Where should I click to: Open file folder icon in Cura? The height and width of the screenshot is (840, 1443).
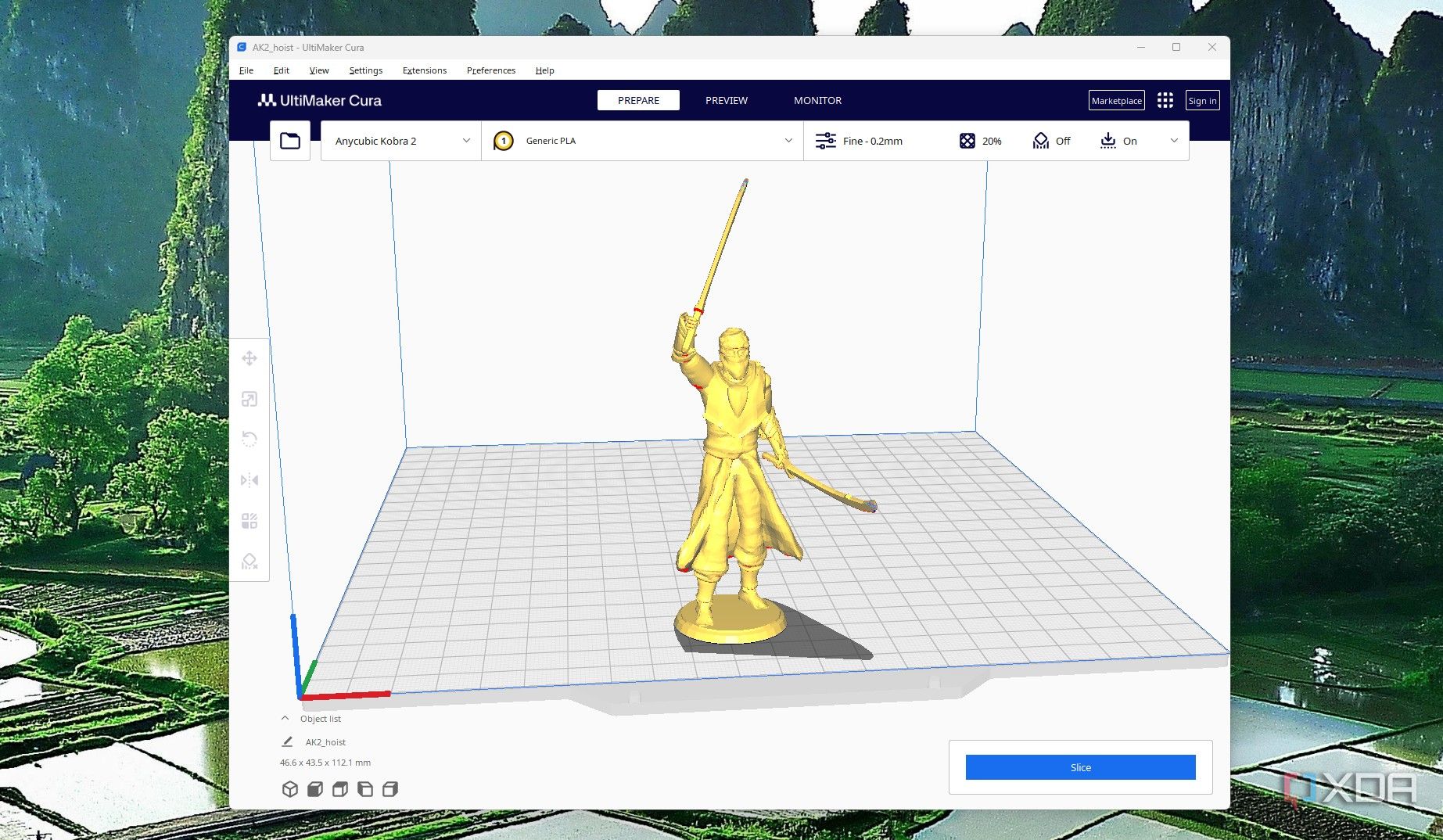[x=290, y=141]
